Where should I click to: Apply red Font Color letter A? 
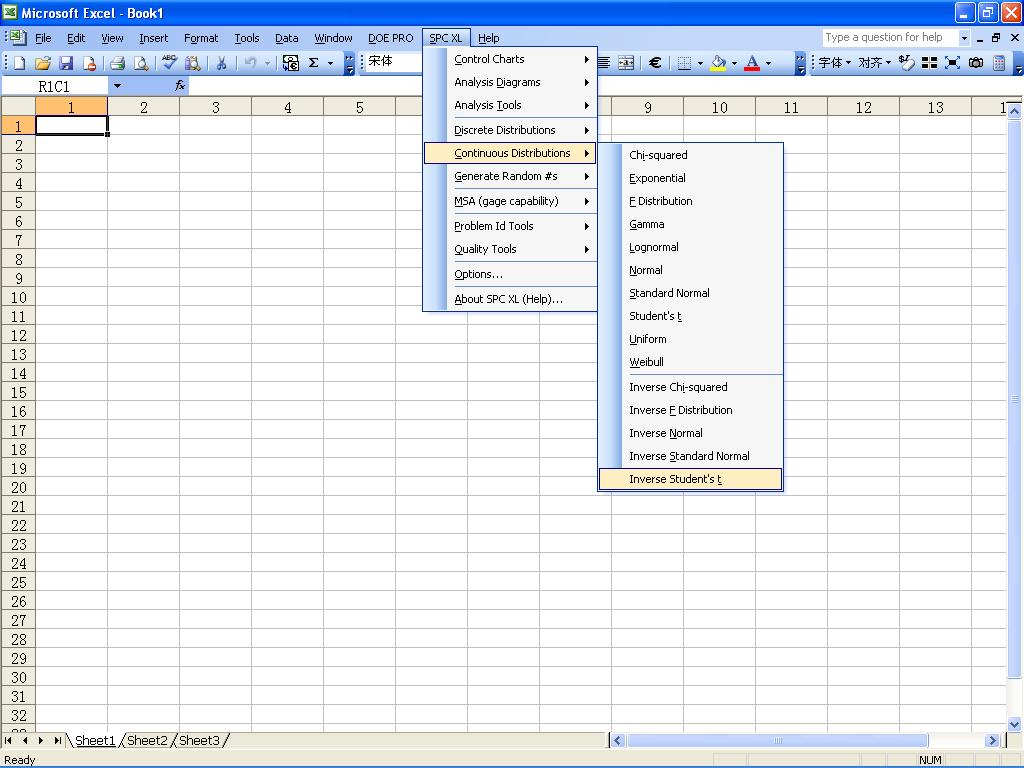click(752, 63)
